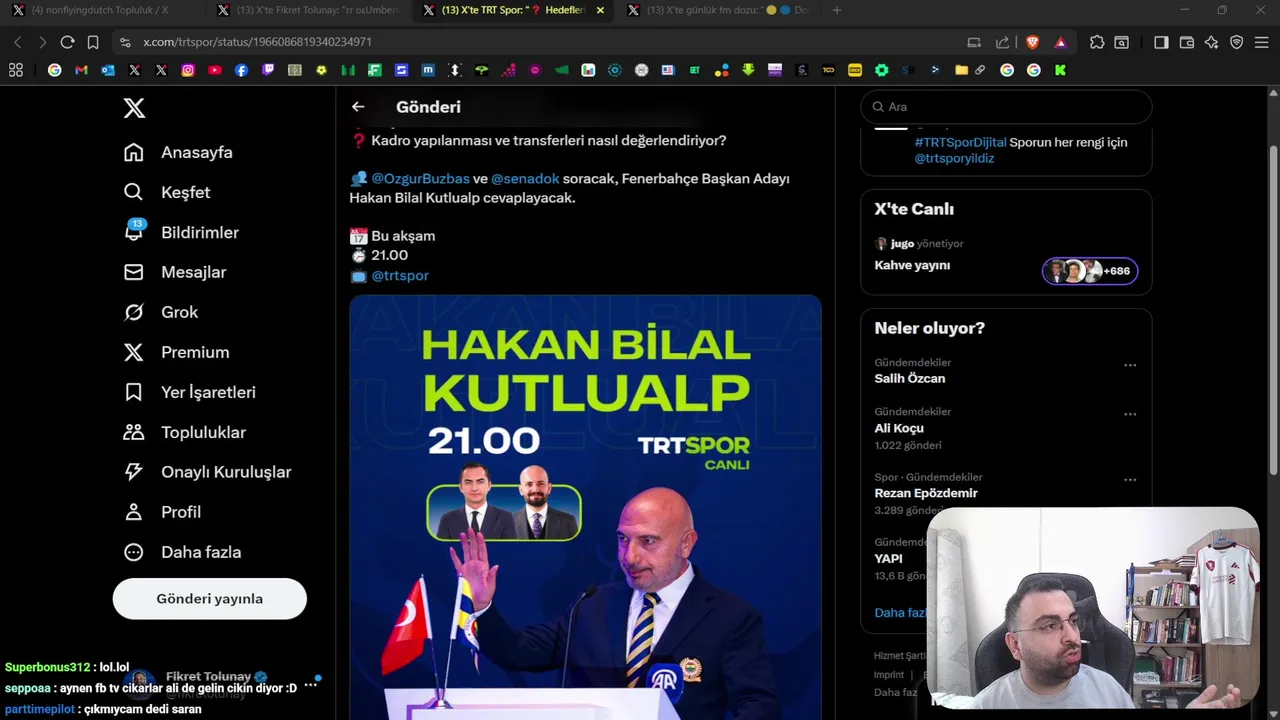This screenshot has width=1280, height=720.
Task: Open options for Rezan Epözdemir trend
Action: point(1130,479)
